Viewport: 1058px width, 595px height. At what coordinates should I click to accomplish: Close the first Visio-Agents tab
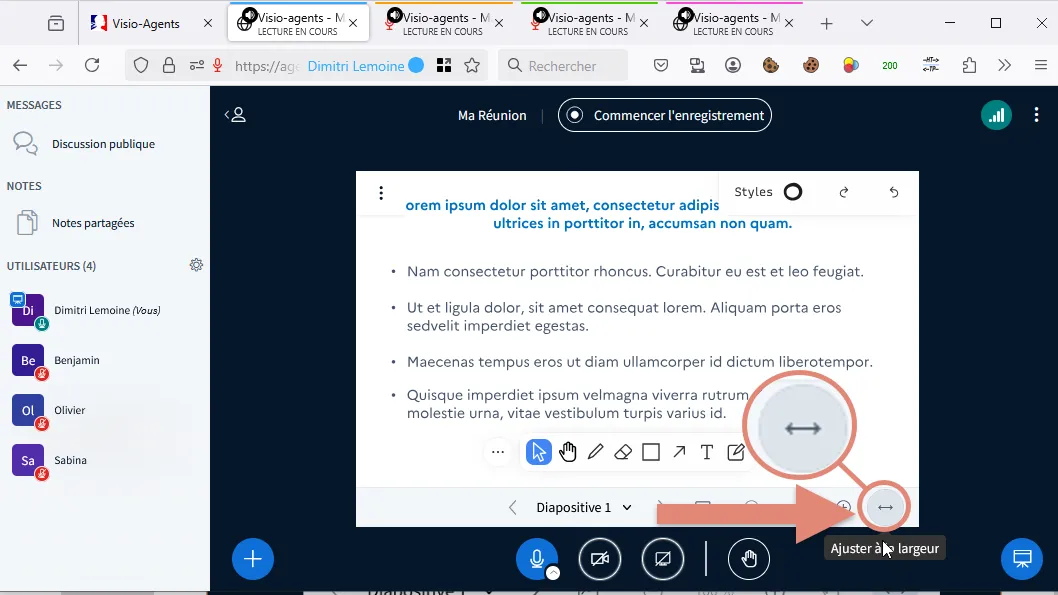pos(208,23)
